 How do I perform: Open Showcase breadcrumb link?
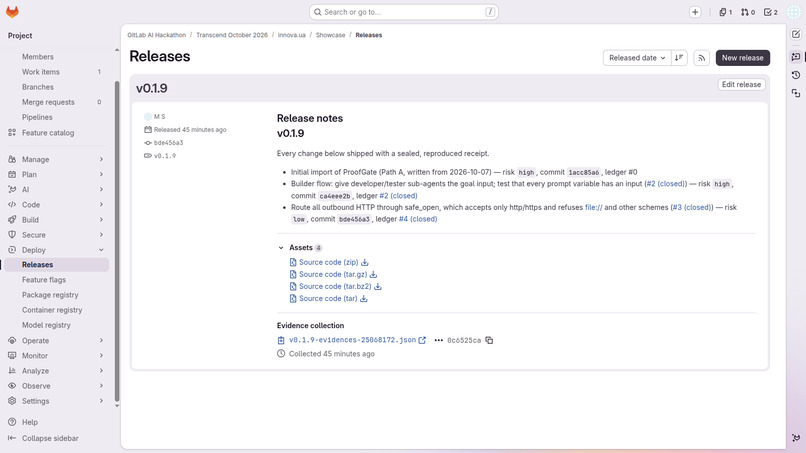click(x=331, y=35)
